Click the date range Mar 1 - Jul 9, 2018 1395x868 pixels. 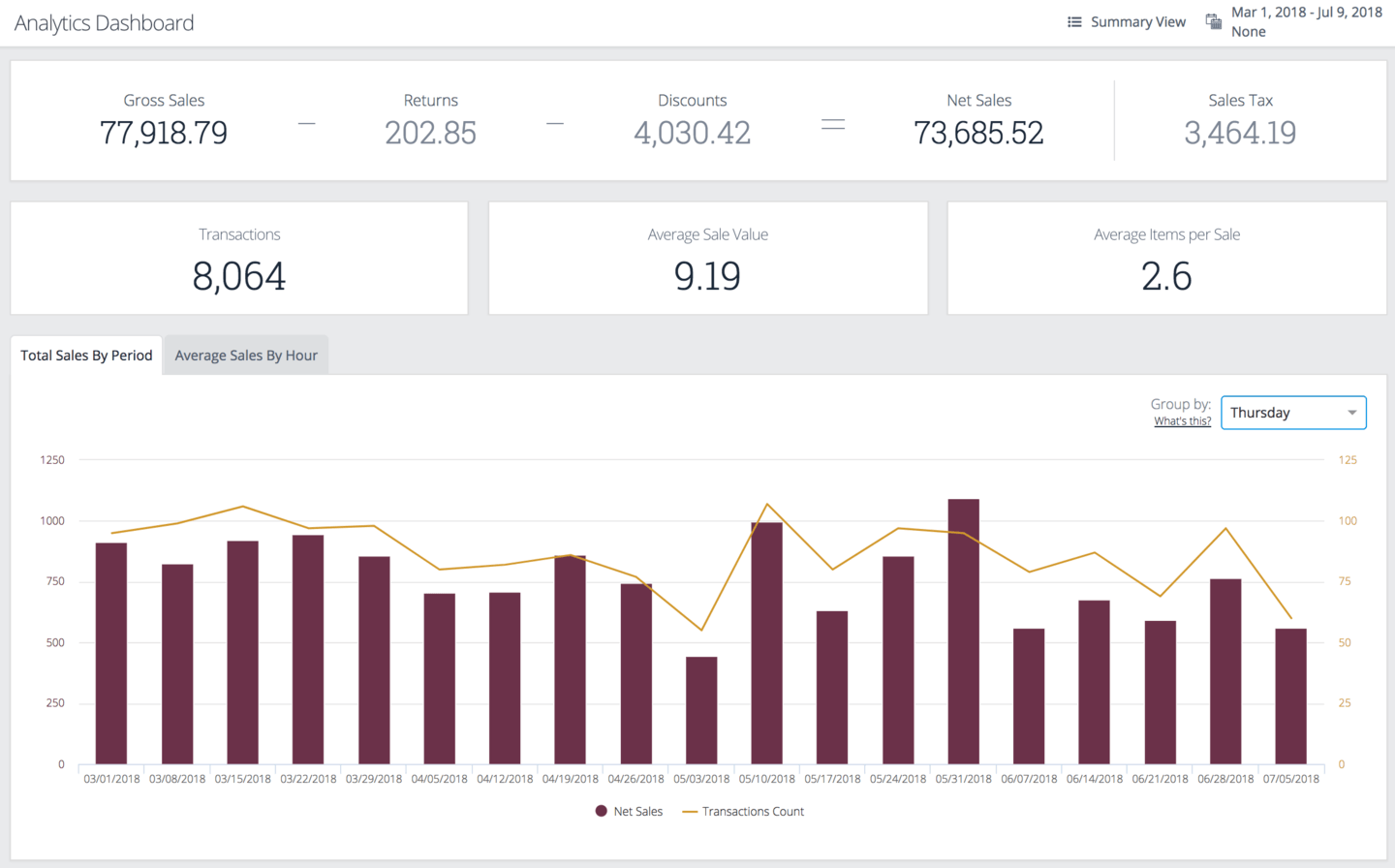[x=1307, y=12]
